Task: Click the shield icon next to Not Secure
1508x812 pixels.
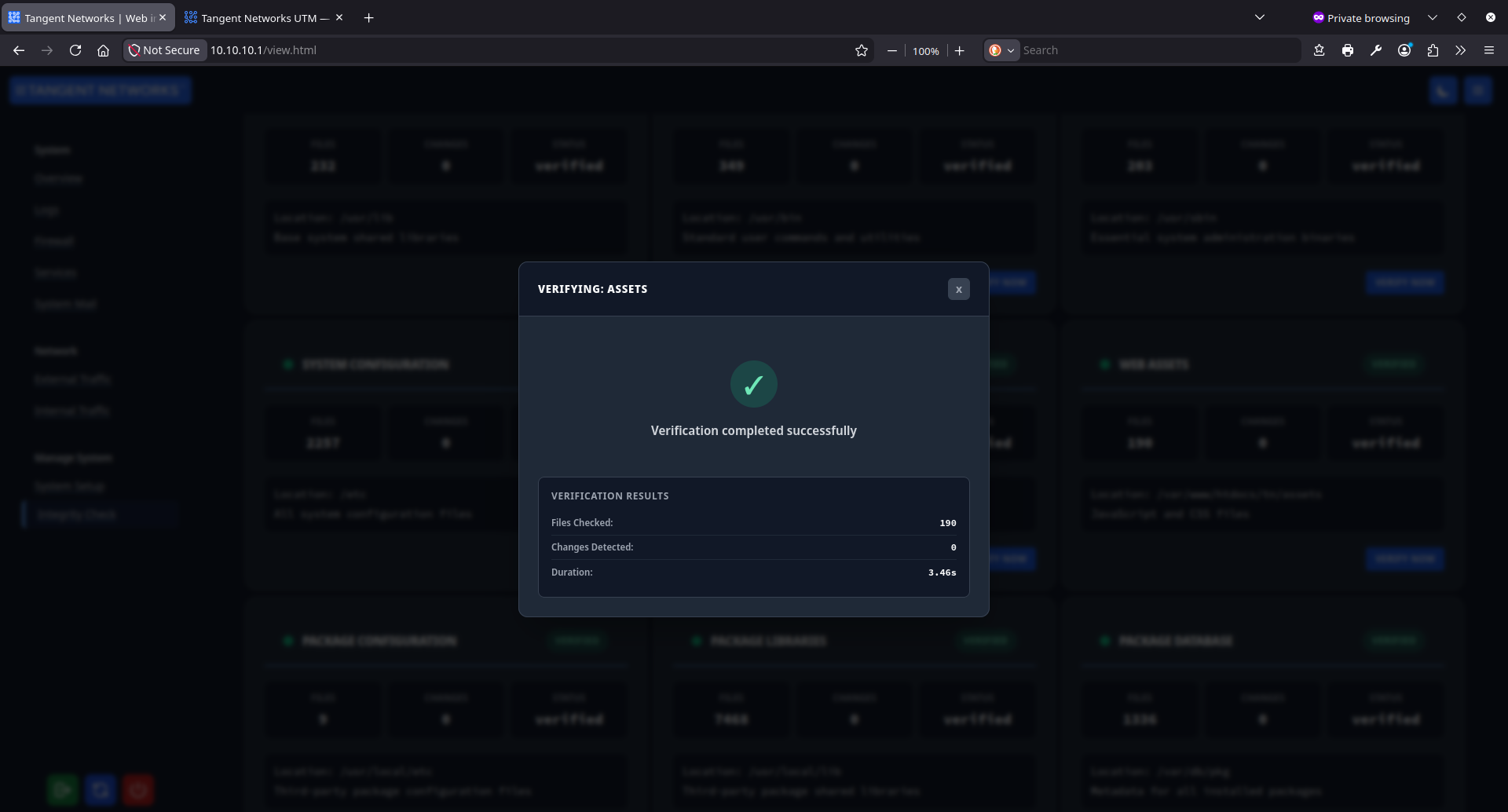Action: [135, 49]
